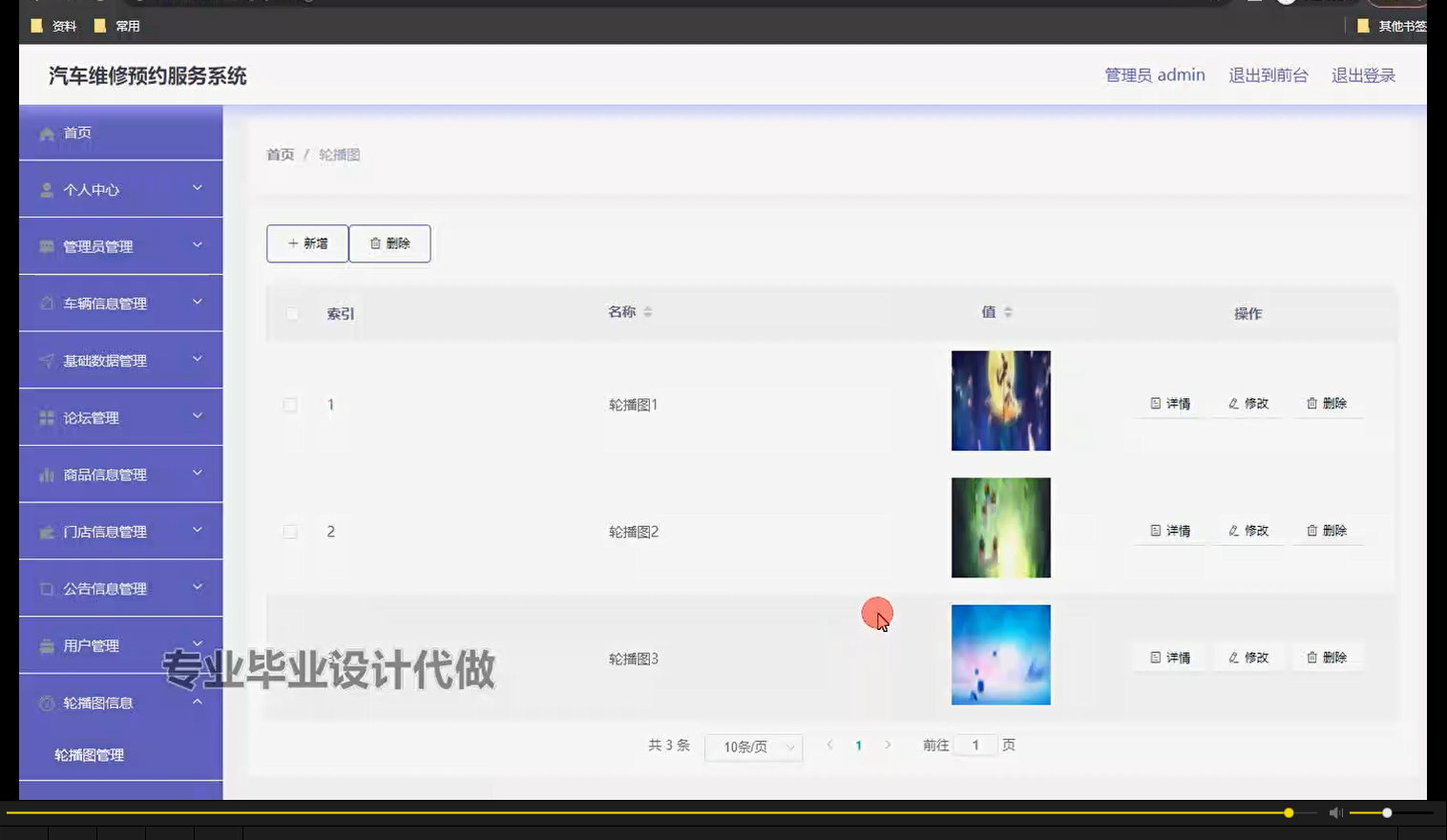The height and width of the screenshot is (840, 1447).
Task: Click the icon beside 公告信息管理
Action: click(46, 589)
